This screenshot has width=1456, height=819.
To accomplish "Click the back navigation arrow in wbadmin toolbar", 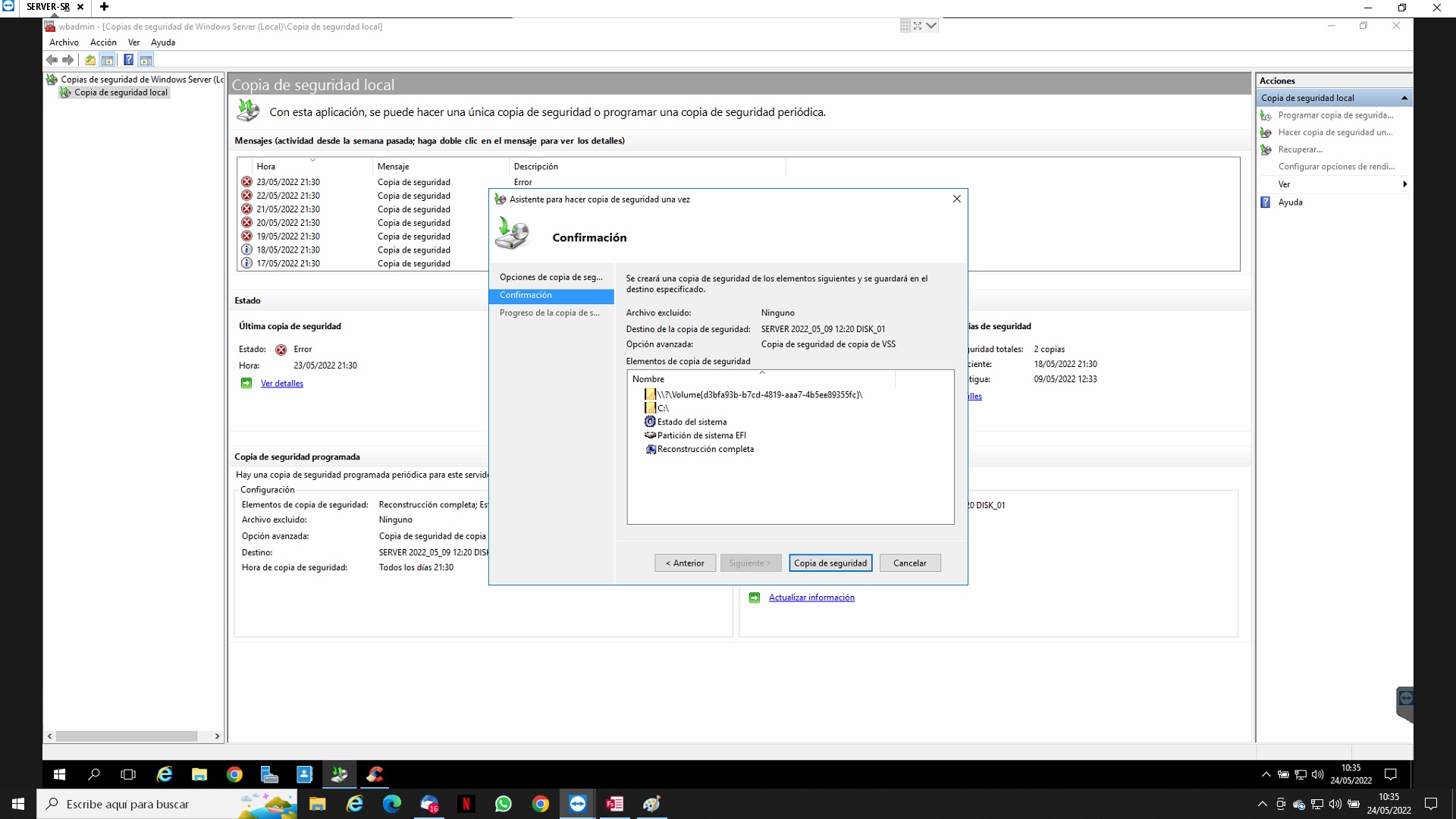I will (x=52, y=60).
